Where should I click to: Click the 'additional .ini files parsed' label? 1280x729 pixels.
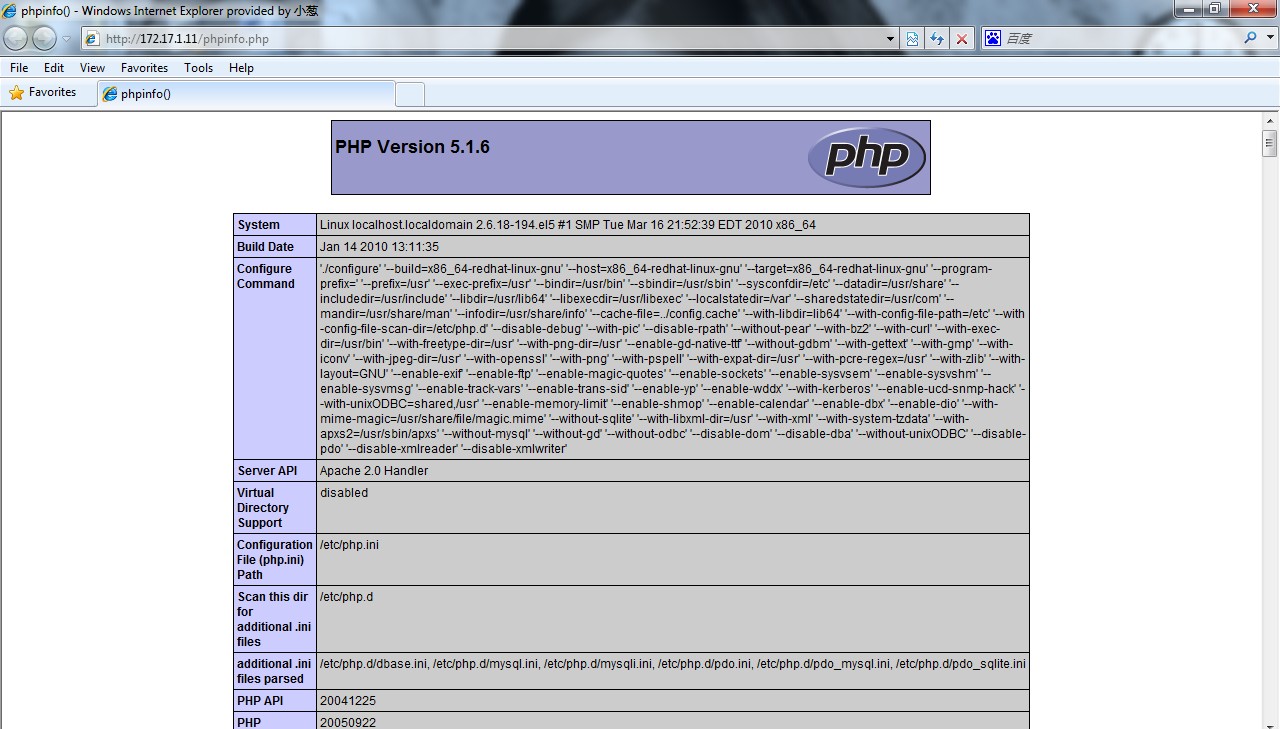coord(274,671)
